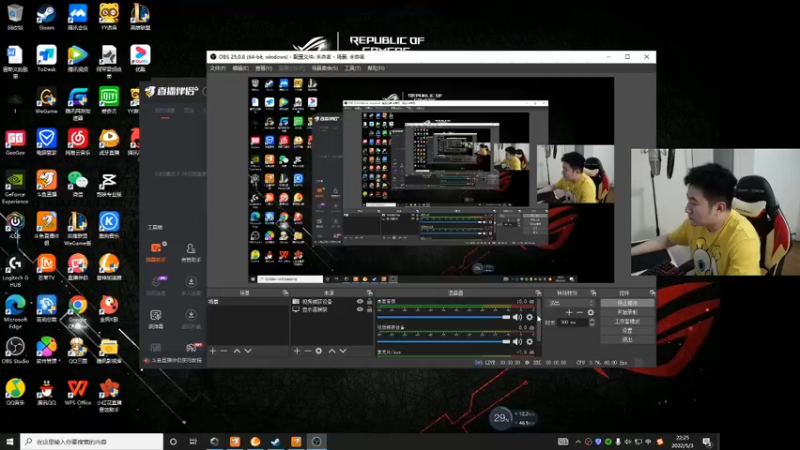Select the scene entry in Scenes list
This screenshot has height=450, width=800.
pos(248,302)
